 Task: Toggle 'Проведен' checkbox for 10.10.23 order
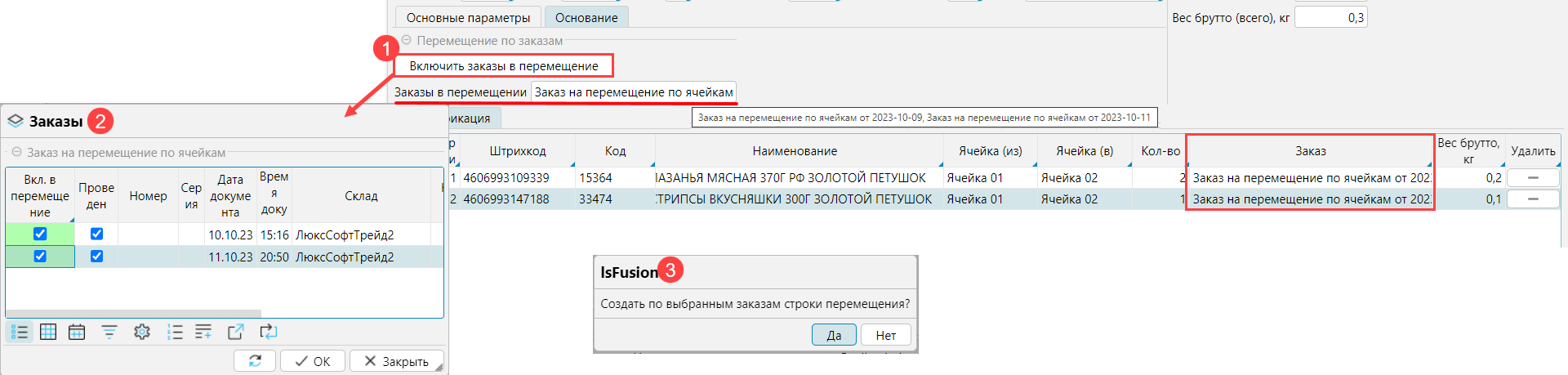pos(96,234)
